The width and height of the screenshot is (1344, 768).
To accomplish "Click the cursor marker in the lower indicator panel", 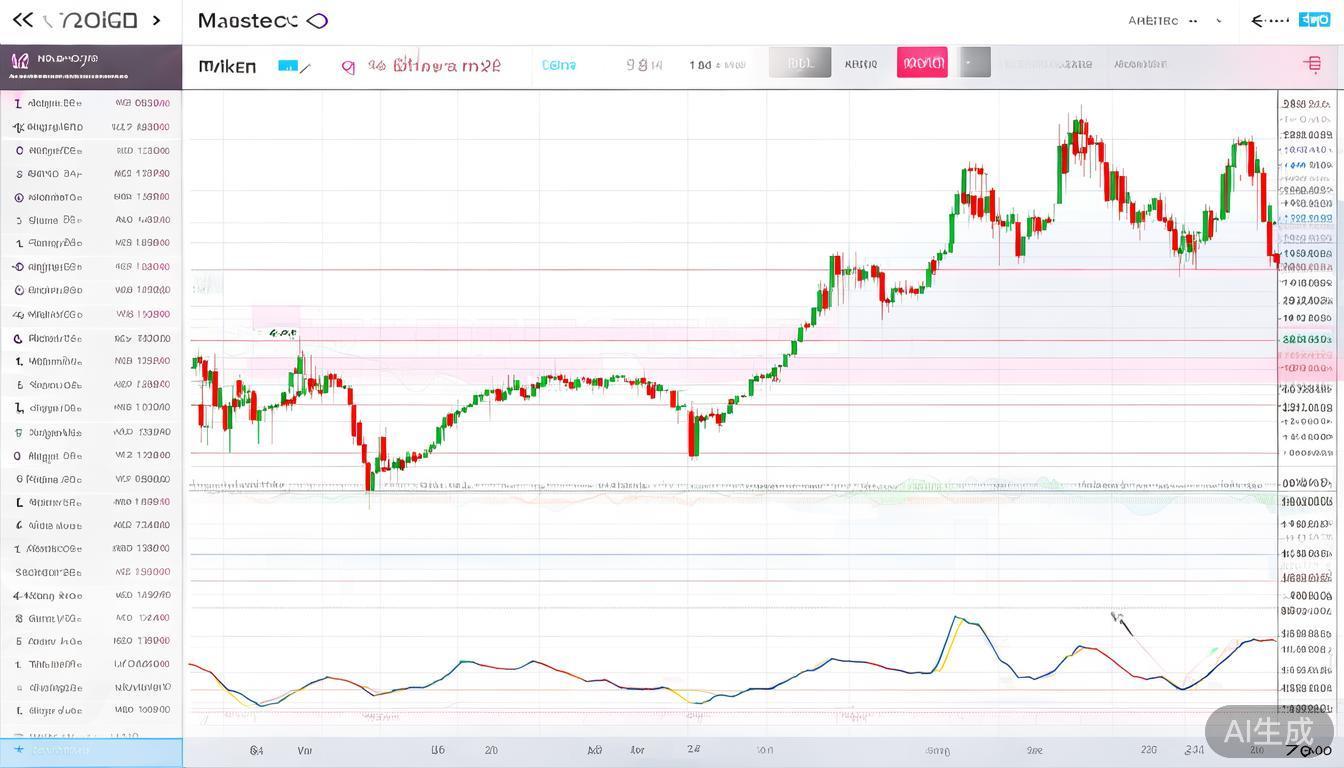I will [1121, 623].
